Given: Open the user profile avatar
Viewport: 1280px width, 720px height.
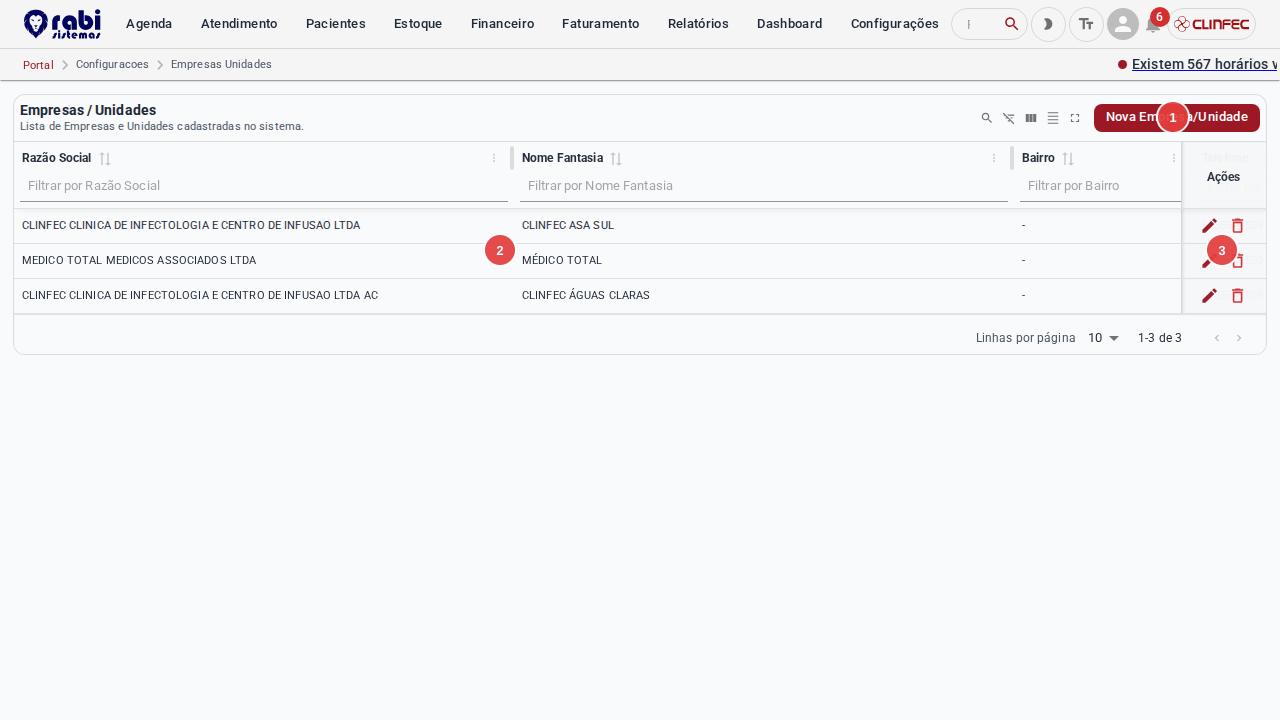Looking at the screenshot, I should 1123,24.
